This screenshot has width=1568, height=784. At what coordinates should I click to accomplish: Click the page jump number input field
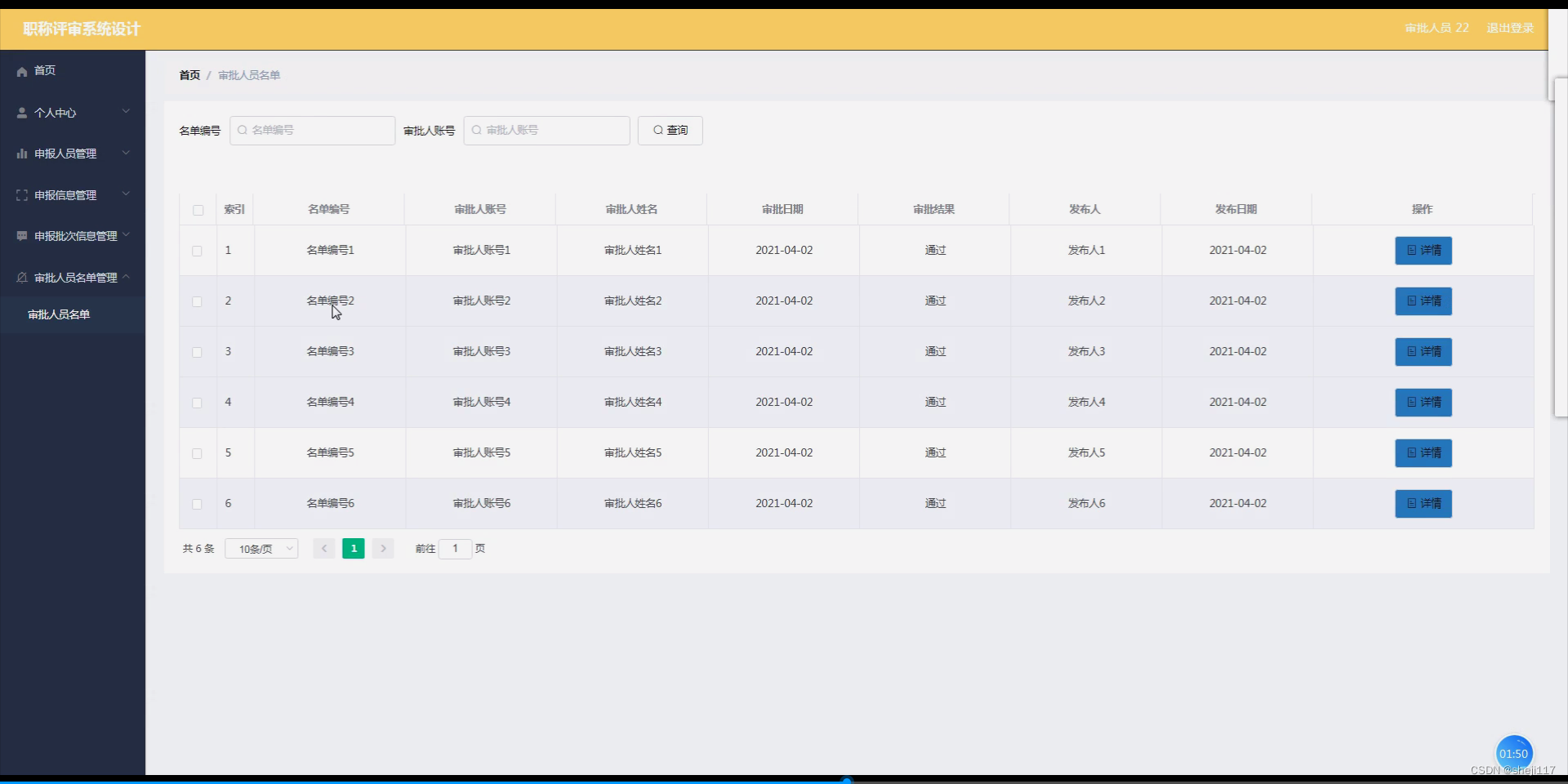455,548
